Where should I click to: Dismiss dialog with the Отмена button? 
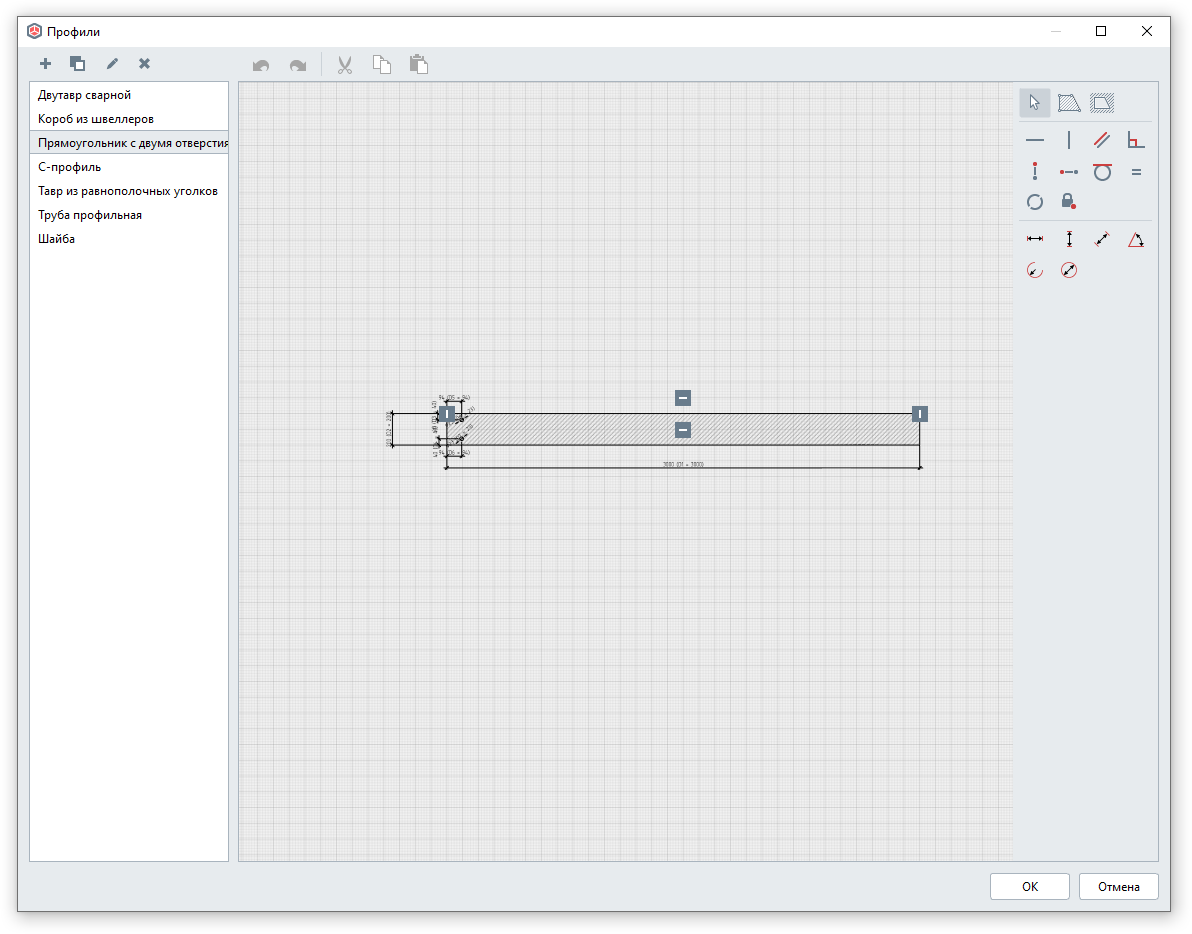pos(1119,887)
